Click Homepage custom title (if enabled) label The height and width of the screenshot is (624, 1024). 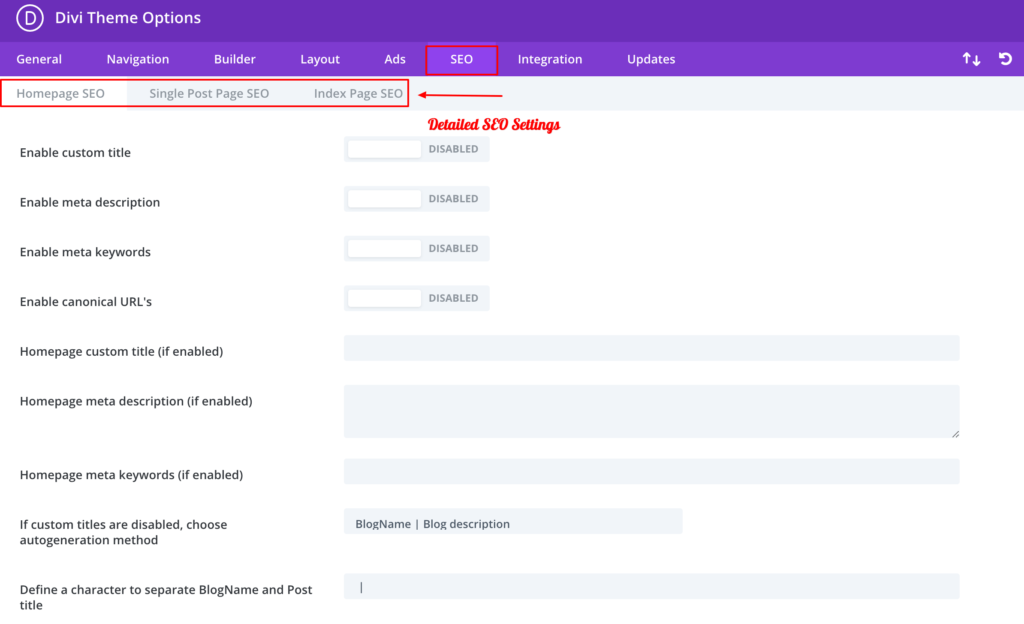pyautogui.click(x=121, y=351)
